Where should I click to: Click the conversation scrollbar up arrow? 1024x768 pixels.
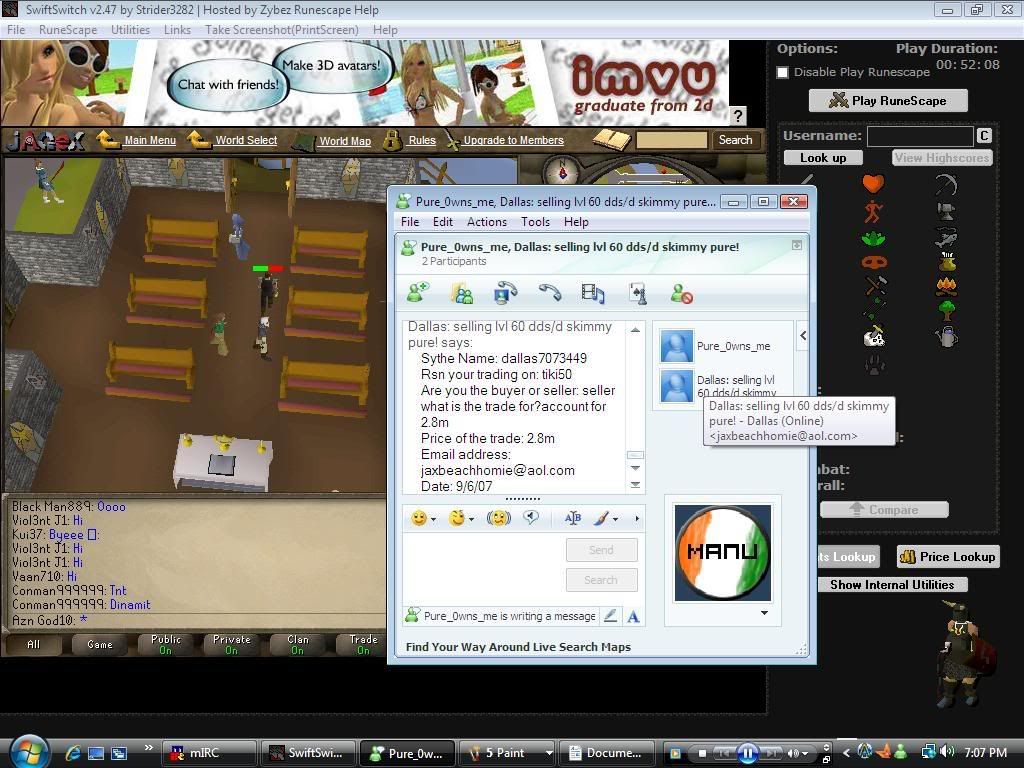pos(635,330)
